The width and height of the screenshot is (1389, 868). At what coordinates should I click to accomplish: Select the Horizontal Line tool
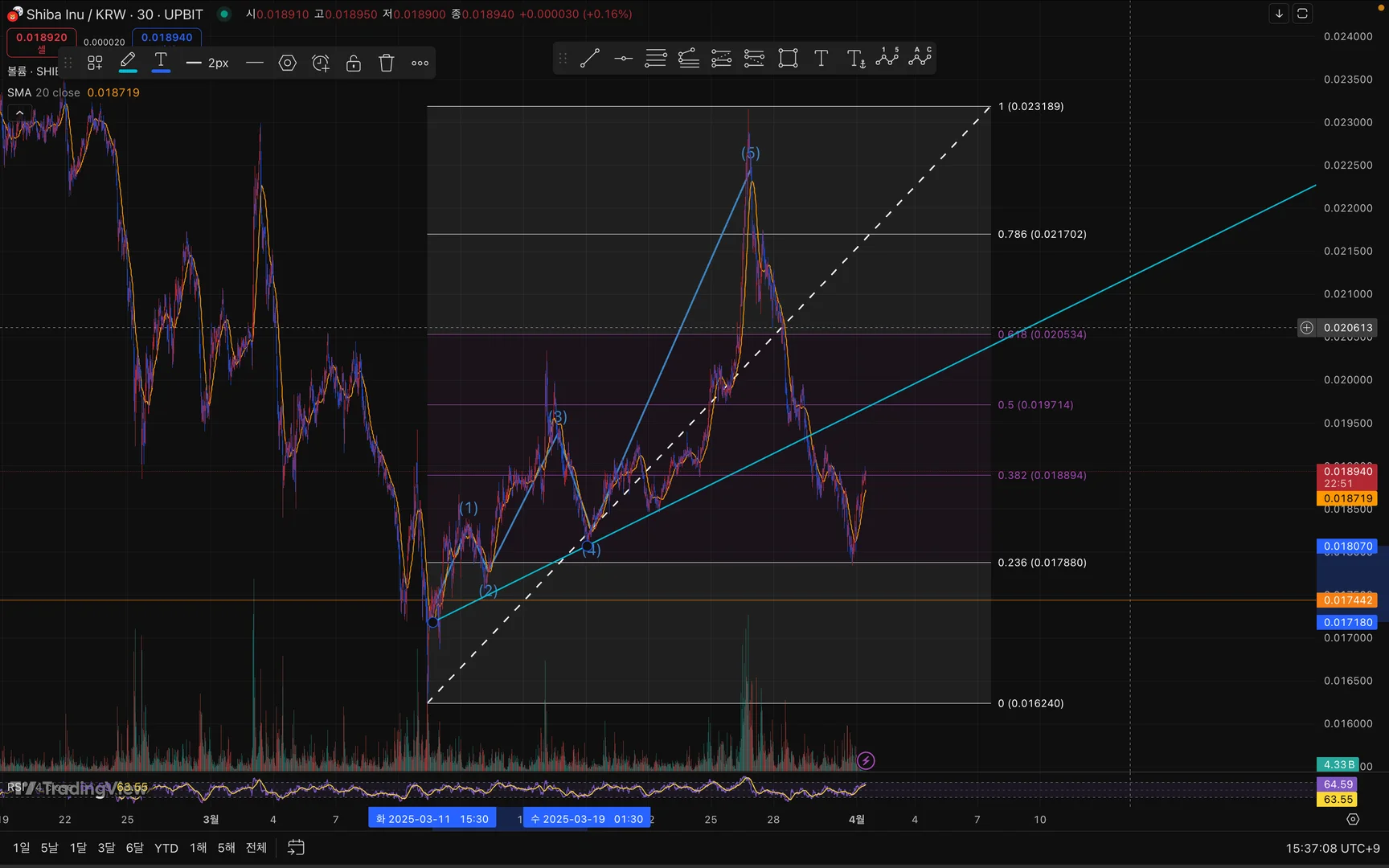click(x=623, y=58)
